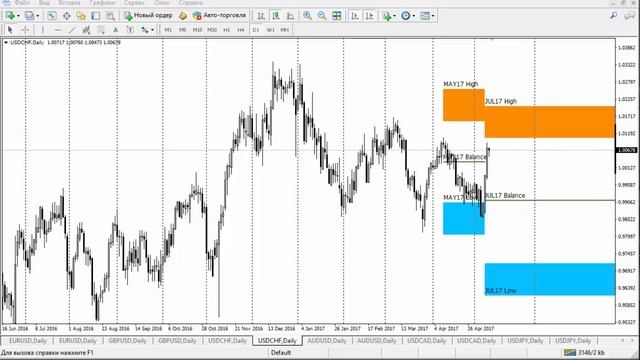Expand the USDCHF,Daily chart header triangle

point(6,42)
